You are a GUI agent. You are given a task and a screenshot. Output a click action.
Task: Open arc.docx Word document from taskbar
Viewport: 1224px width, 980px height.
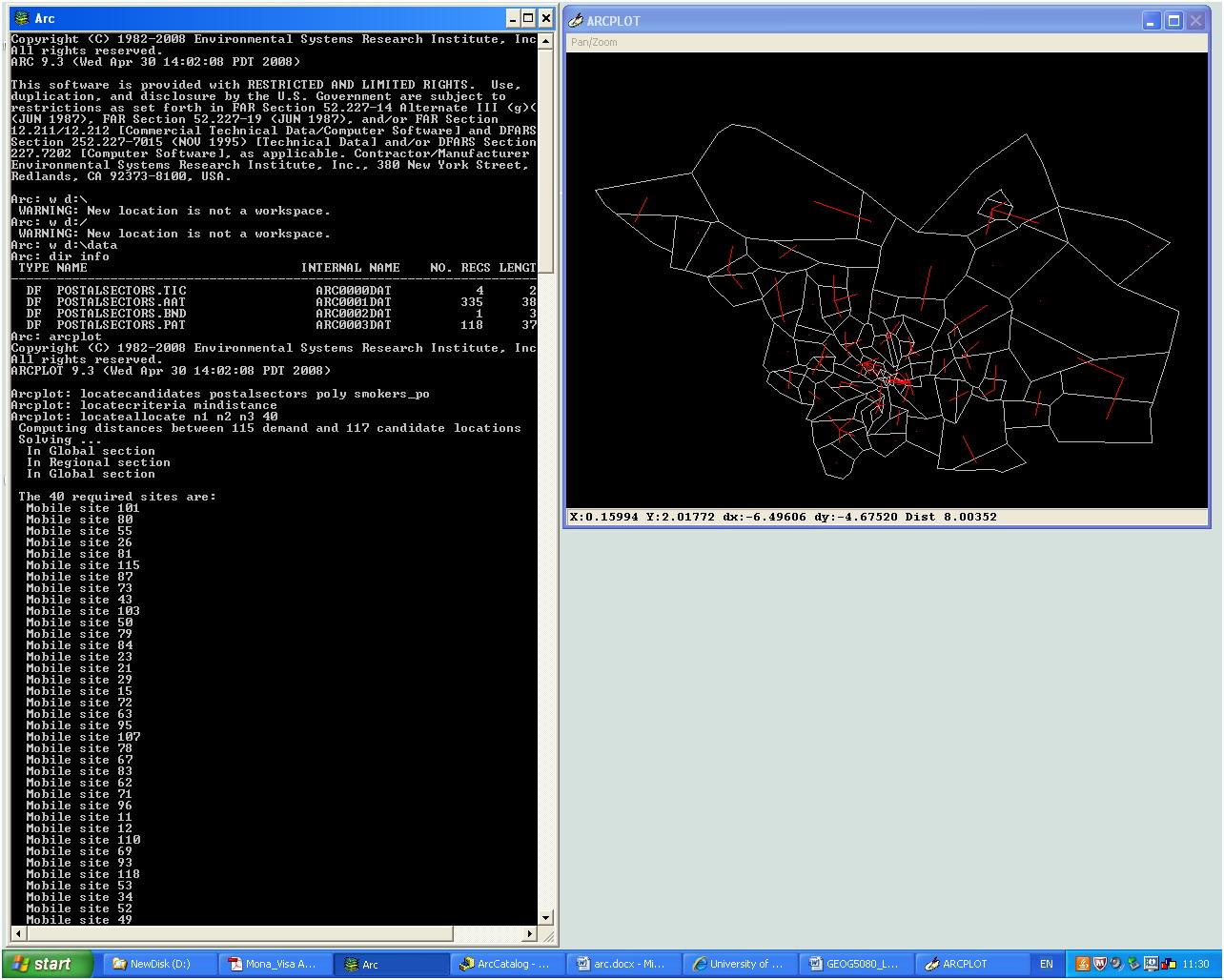(x=623, y=964)
